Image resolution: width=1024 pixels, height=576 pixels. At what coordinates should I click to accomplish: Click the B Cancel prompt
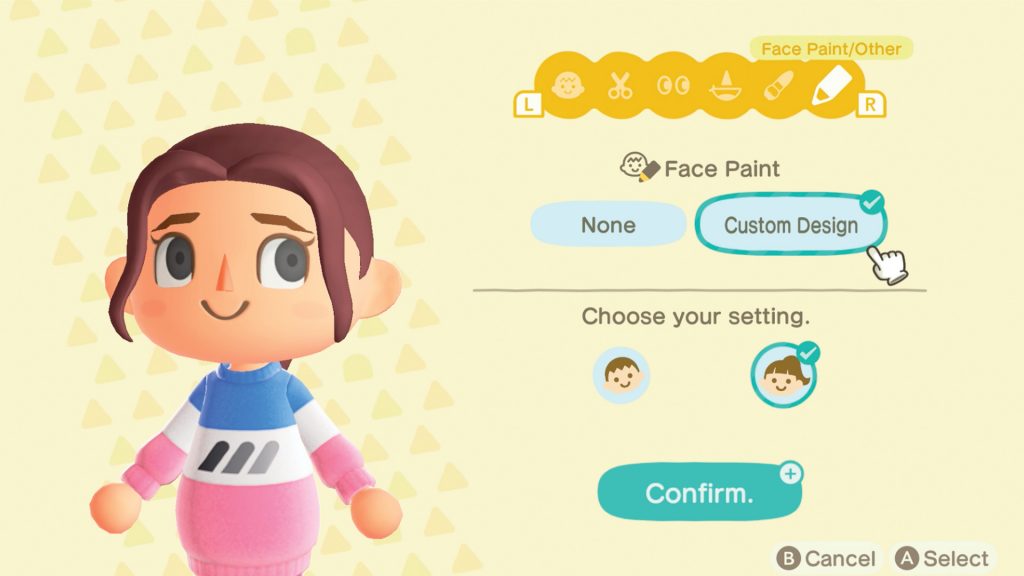(825, 558)
